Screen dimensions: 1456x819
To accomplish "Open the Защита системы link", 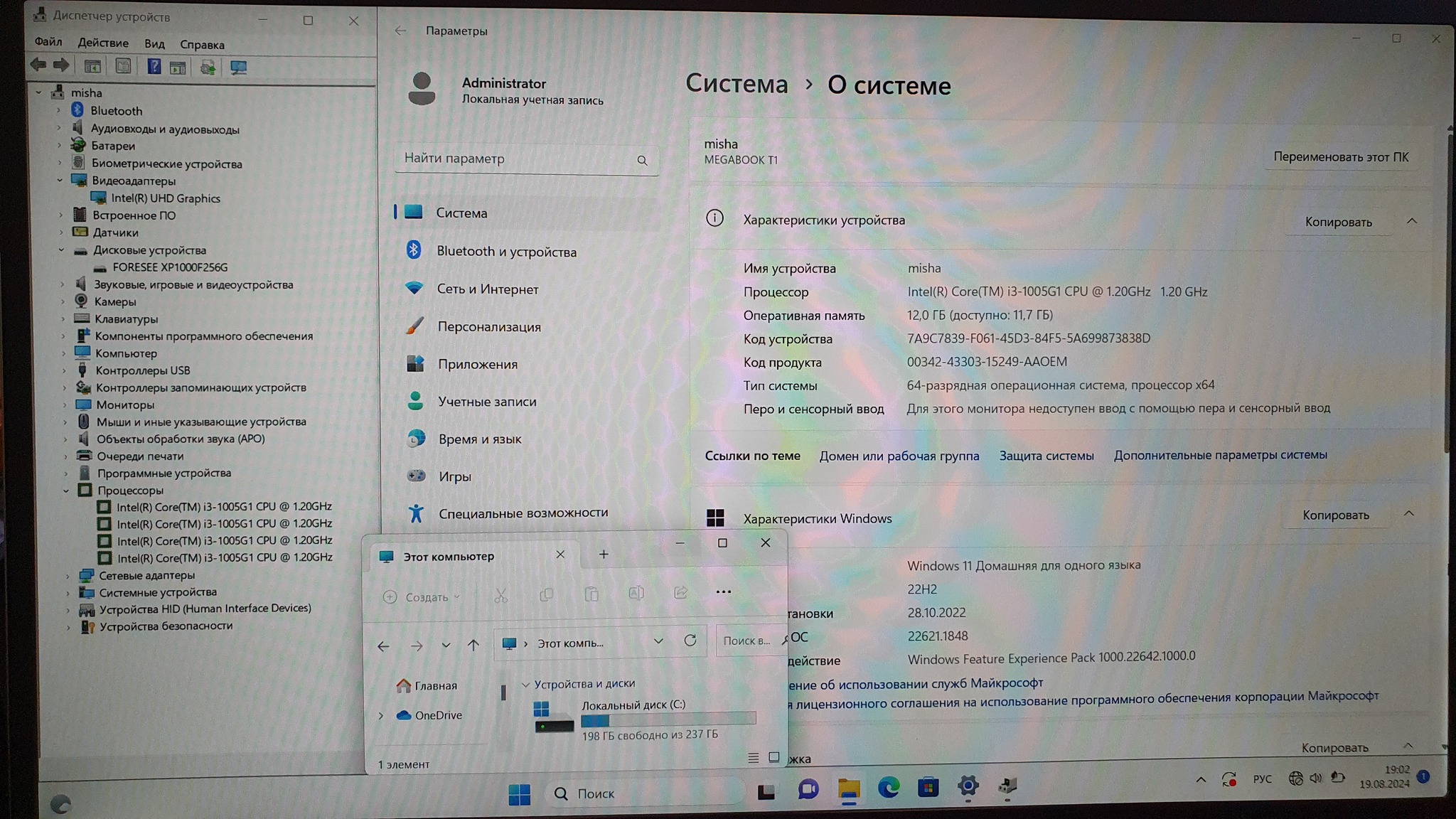I will (x=1046, y=456).
